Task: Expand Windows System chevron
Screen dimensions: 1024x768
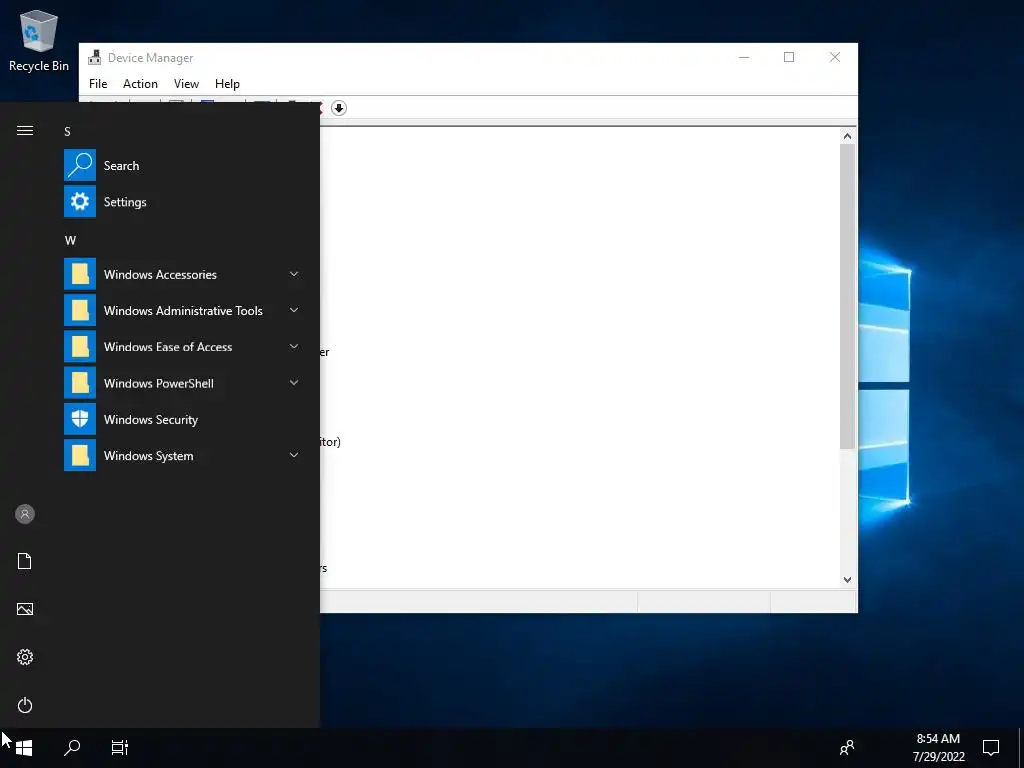Action: (294, 455)
